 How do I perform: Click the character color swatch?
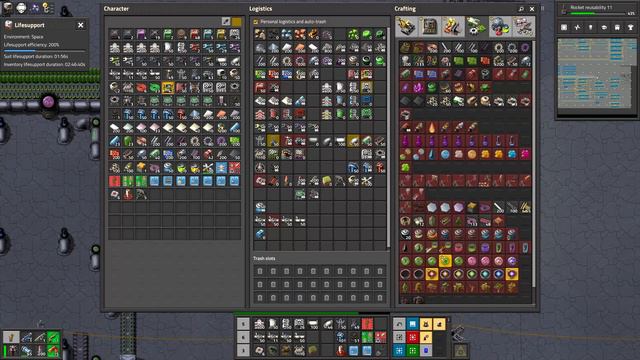tap(237, 21)
